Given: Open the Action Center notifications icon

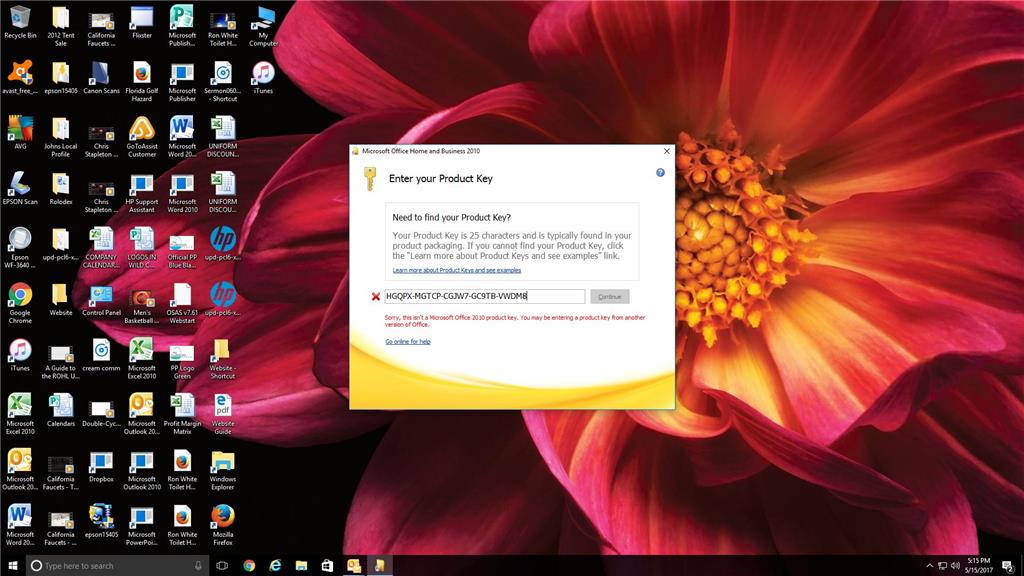Looking at the screenshot, I should 1008,566.
